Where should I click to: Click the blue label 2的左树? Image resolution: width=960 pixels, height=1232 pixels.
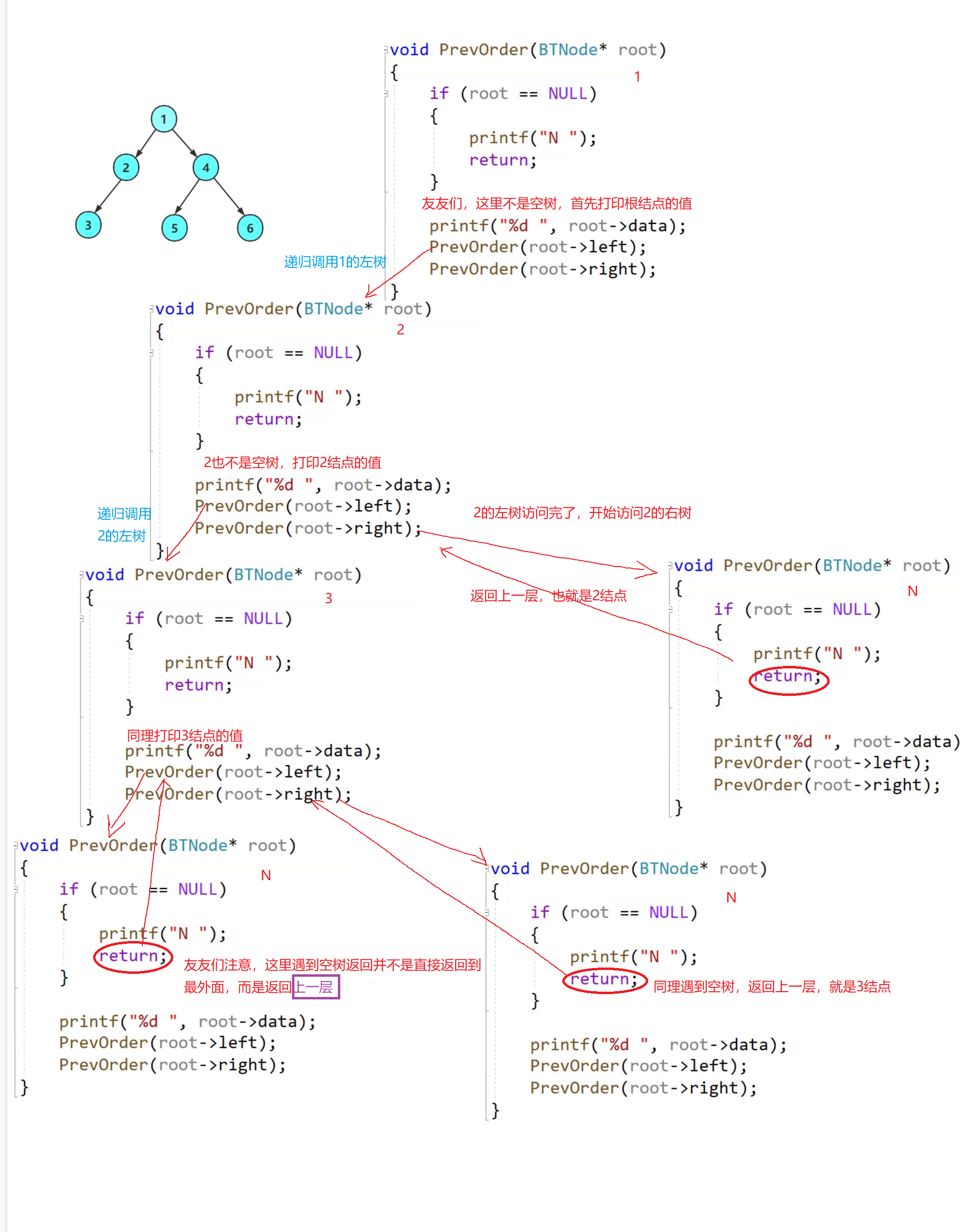click(122, 536)
